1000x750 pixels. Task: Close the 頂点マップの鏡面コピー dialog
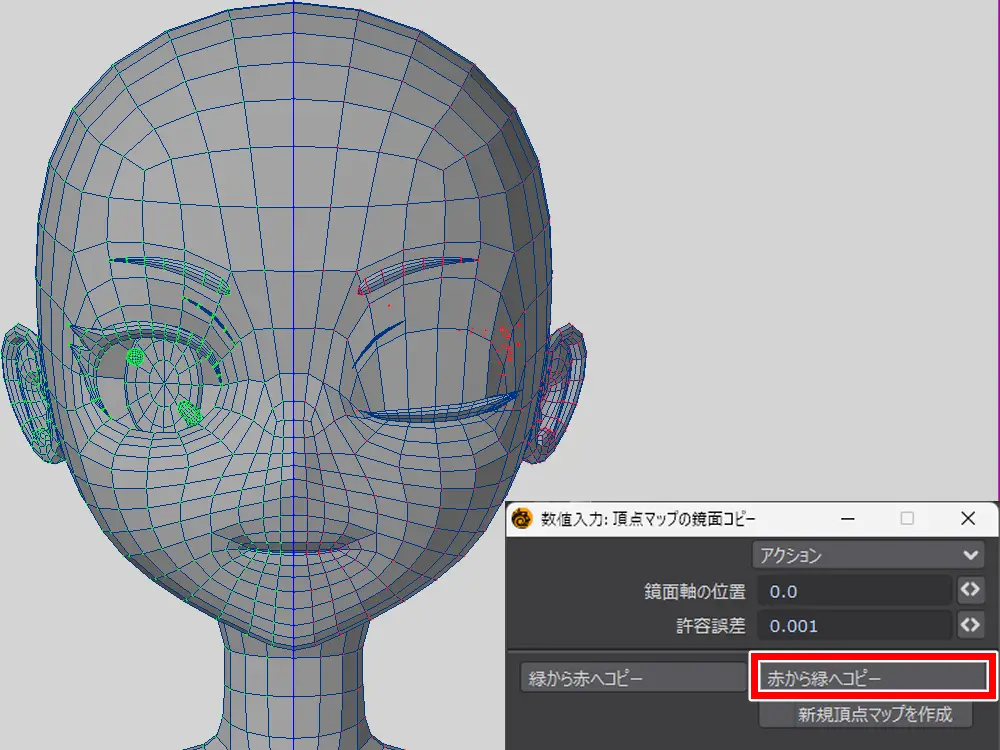point(967,519)
